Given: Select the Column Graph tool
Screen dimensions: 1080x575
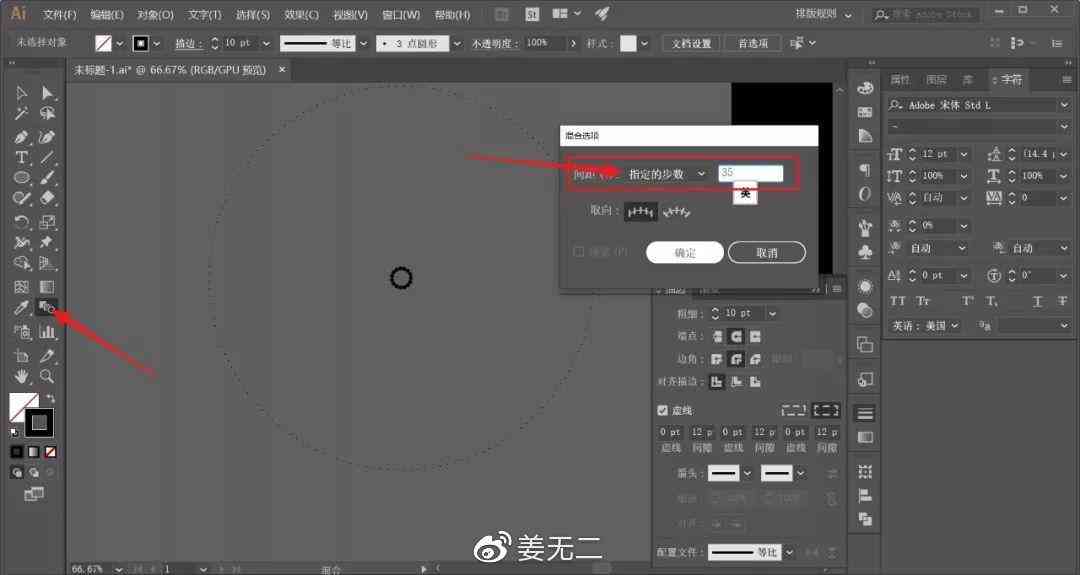Looking at the screenshot, I should coord(47,332).
